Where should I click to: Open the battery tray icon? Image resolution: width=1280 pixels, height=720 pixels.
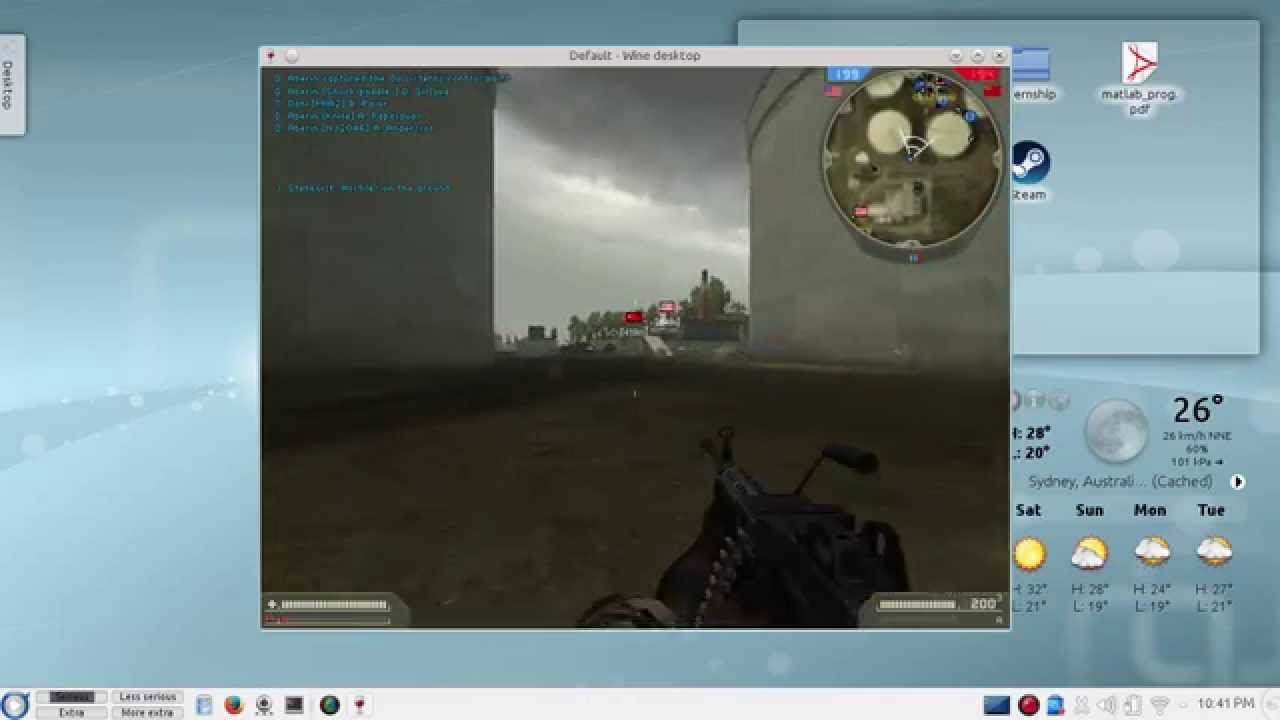(1134, 705)
